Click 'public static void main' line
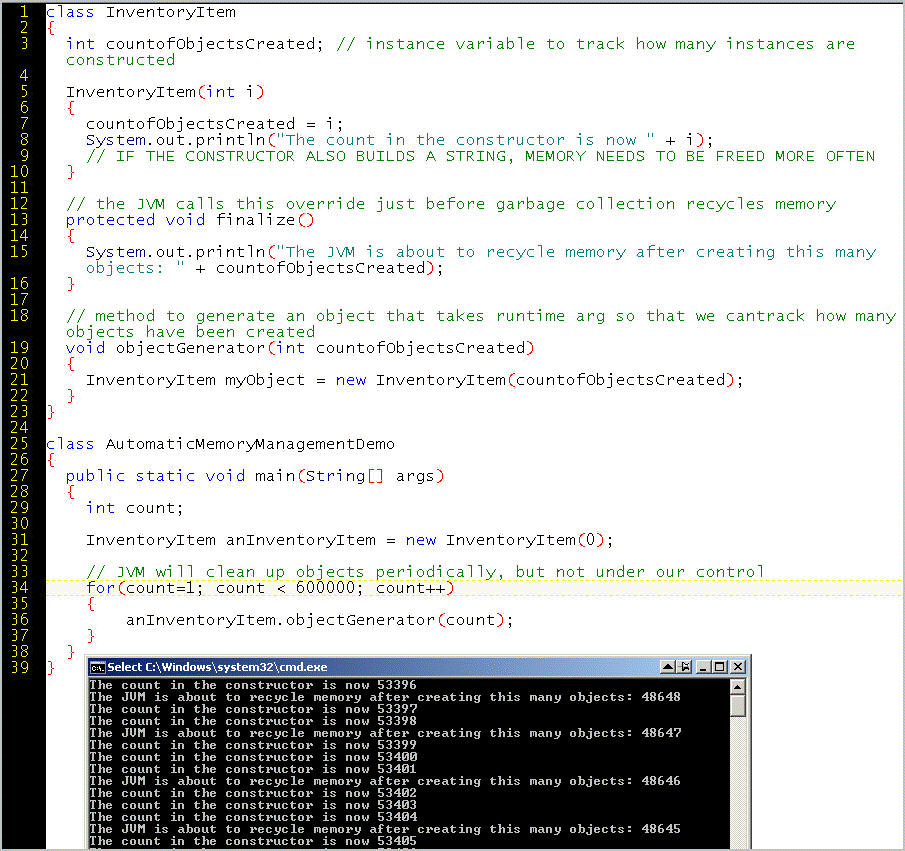 255,476
